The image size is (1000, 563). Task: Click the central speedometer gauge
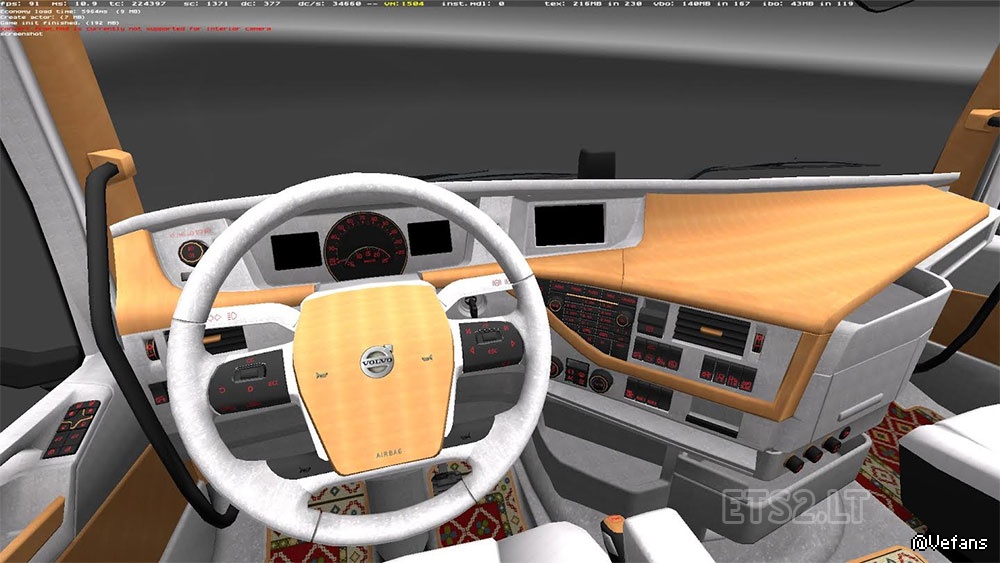tap(365, 247)
